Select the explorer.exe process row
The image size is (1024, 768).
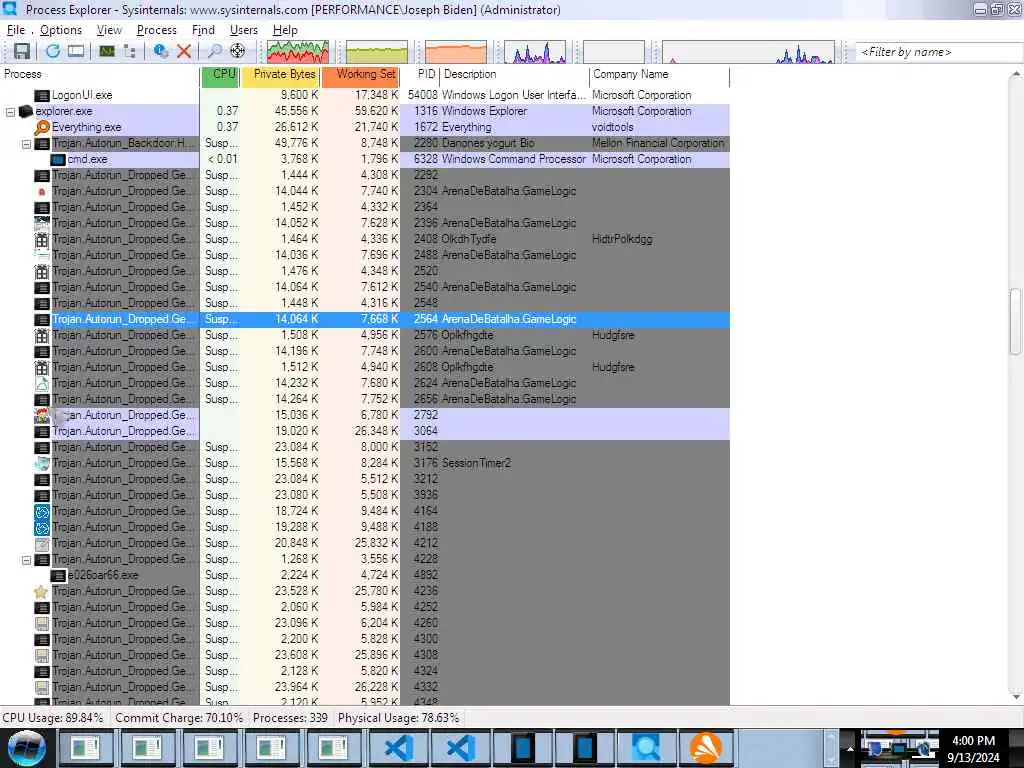[364, 111]
